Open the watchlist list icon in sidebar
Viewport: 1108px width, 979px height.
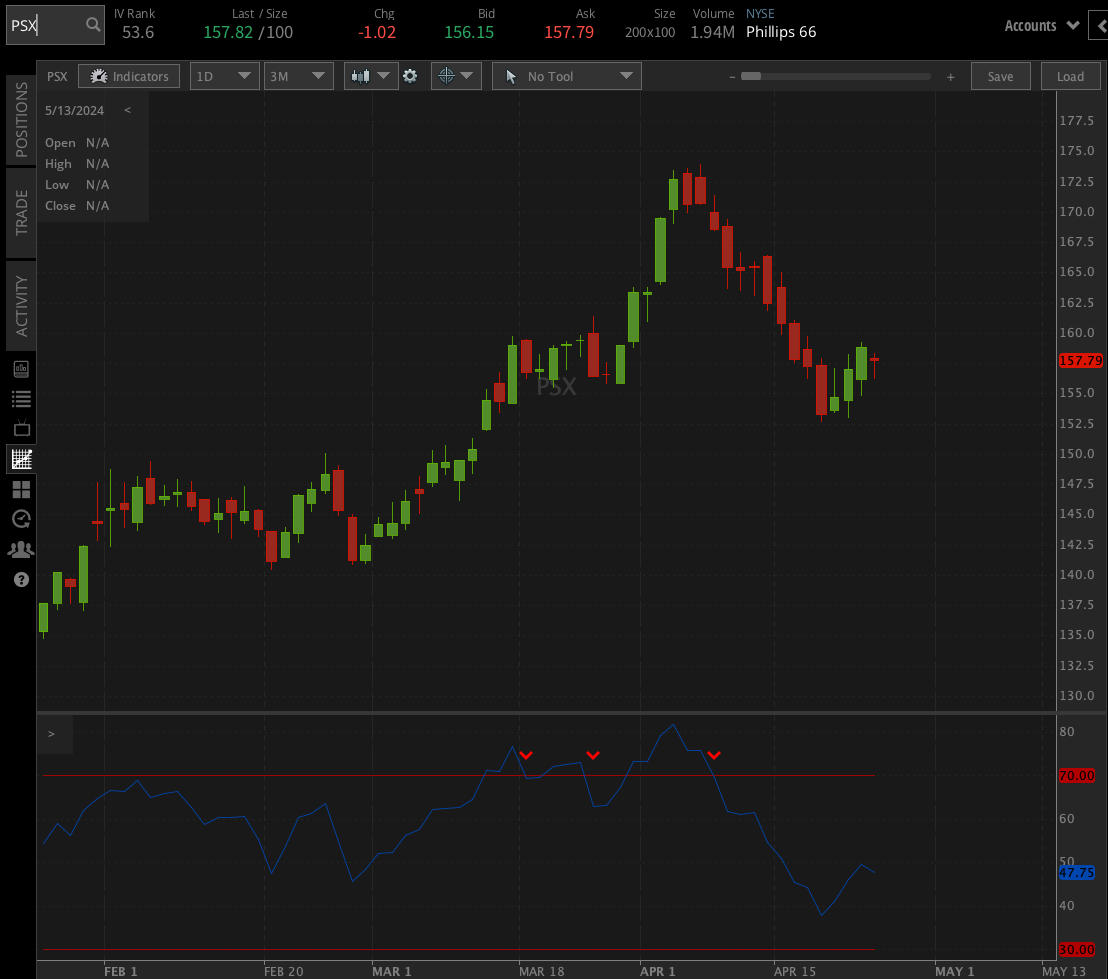click(x=21, y=399)
